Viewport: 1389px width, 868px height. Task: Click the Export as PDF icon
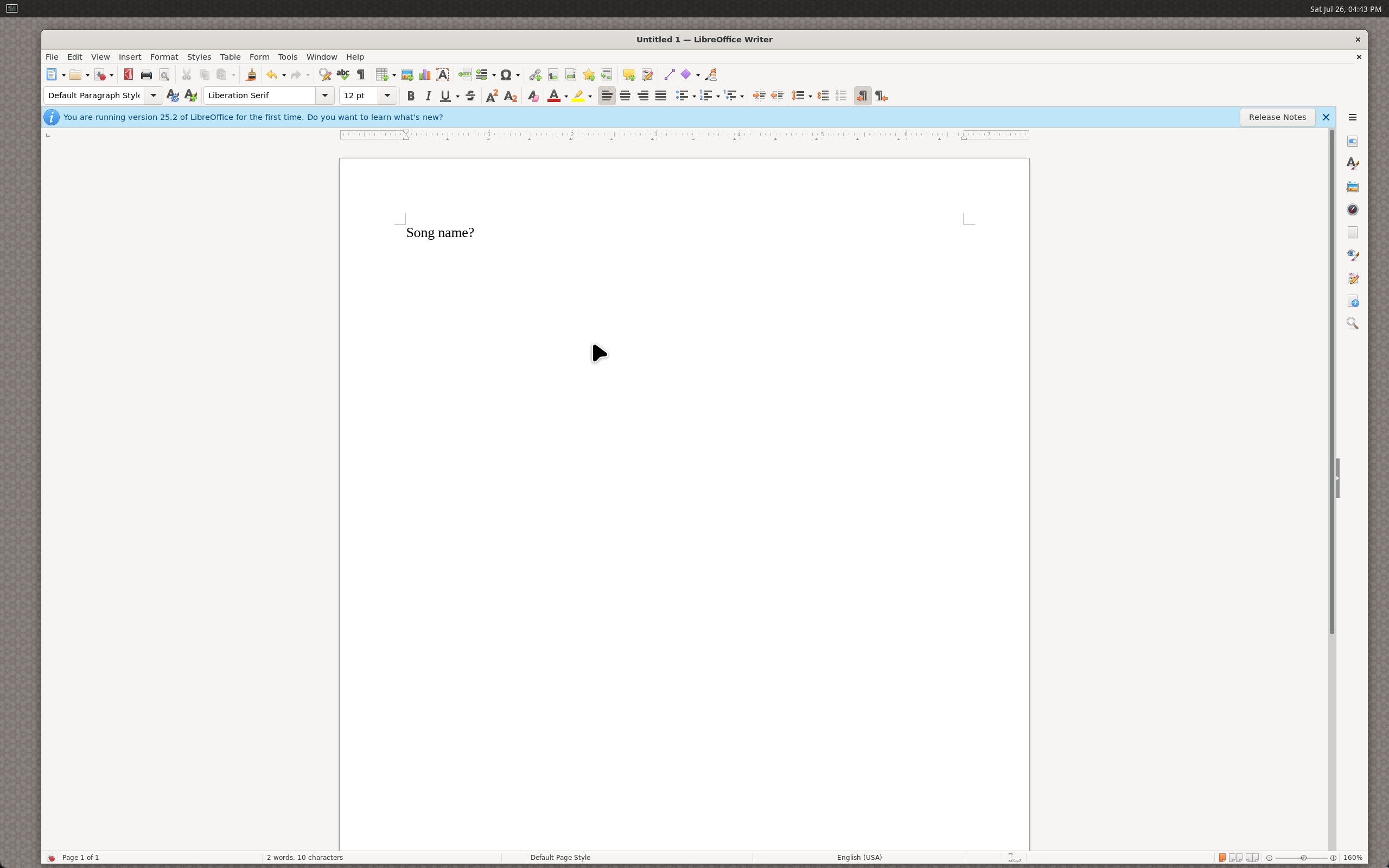[x=128, y=75]
